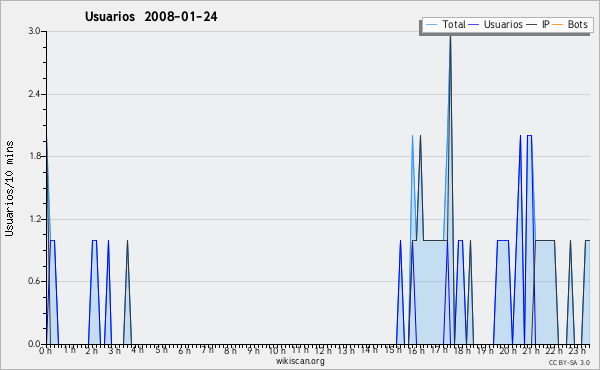Click the light blue Total legend line
The width and height of the screenshot is (600, 370).
tap(431, 25)
